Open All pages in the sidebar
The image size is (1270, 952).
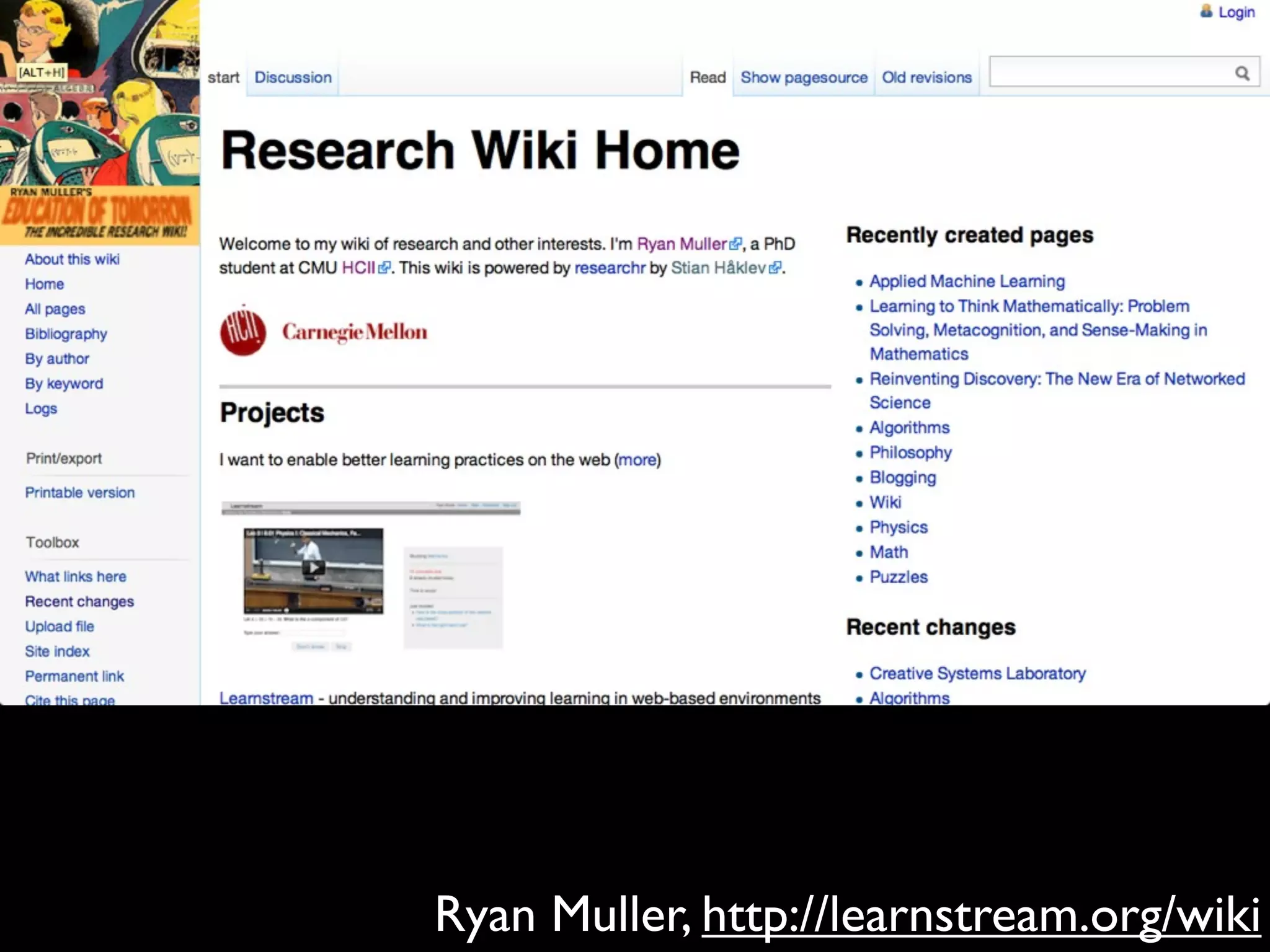[55, 309]
